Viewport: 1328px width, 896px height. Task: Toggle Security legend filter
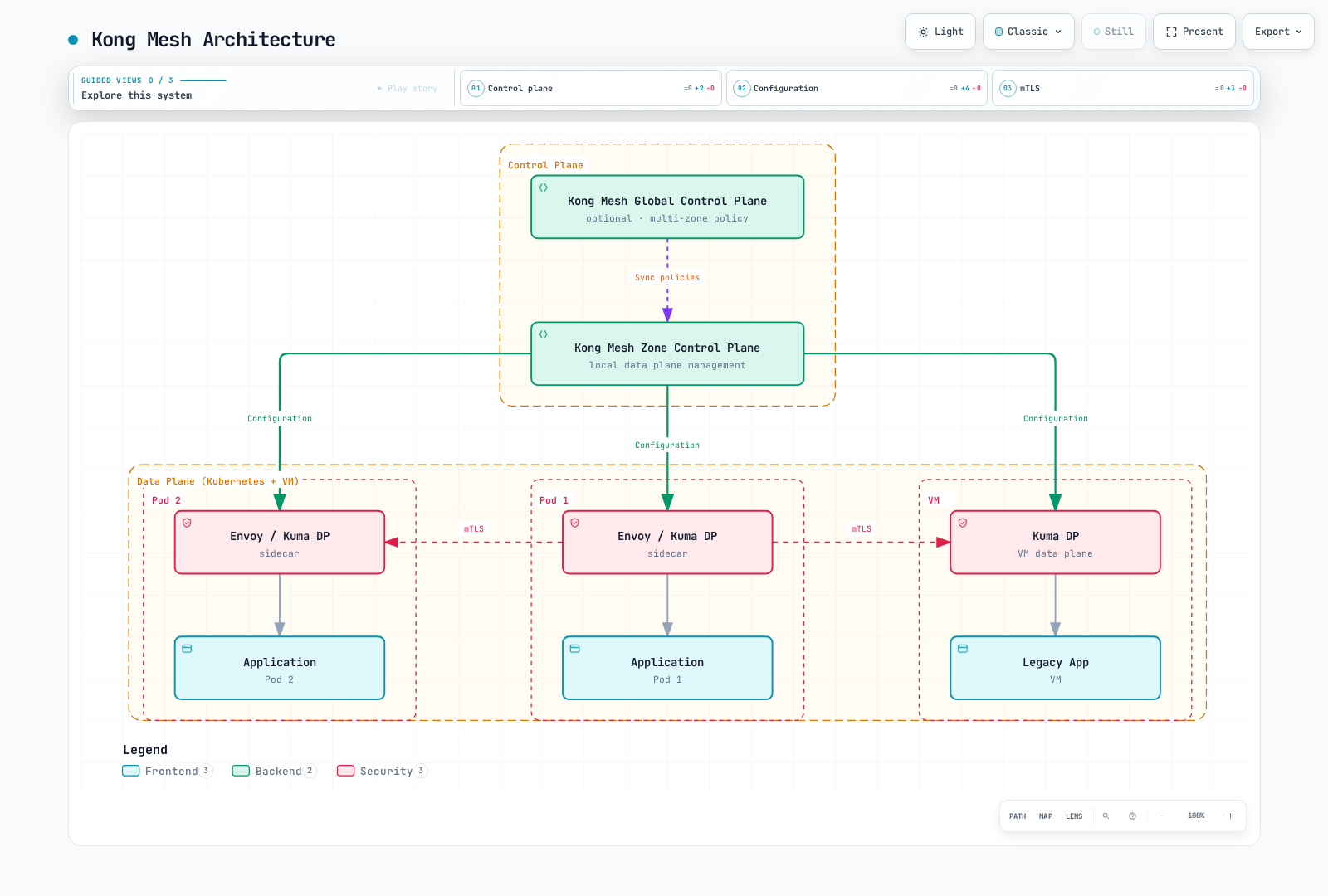(382, 771)
